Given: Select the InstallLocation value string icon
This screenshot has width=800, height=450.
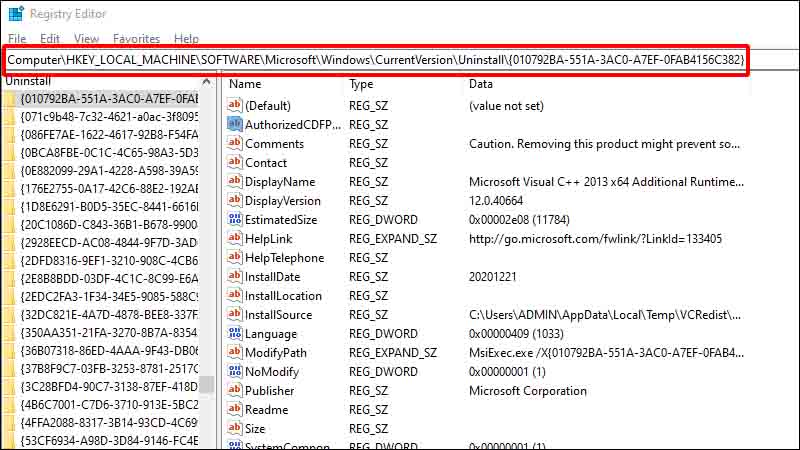Looking at the screenshot, I should pos(235,295).
